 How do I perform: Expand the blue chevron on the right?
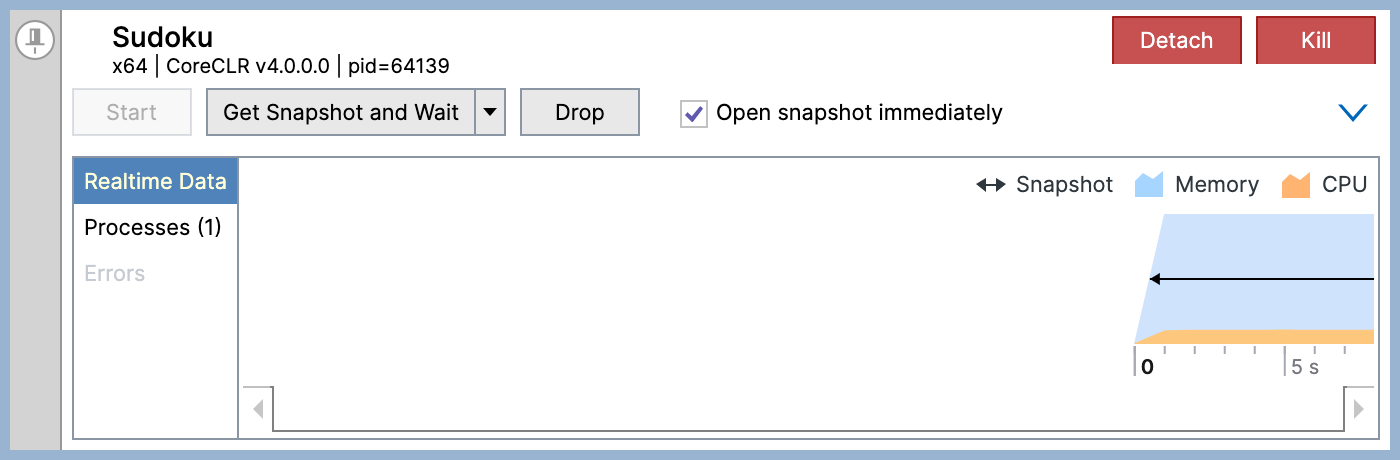point(1352,113)
